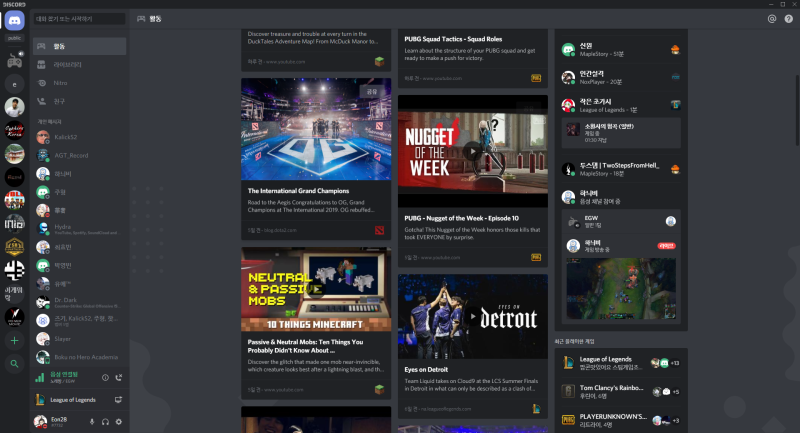The height and width of the screenshot is (433, 800).
Task: Click the add server plus icon
Action: coord(14,340)
